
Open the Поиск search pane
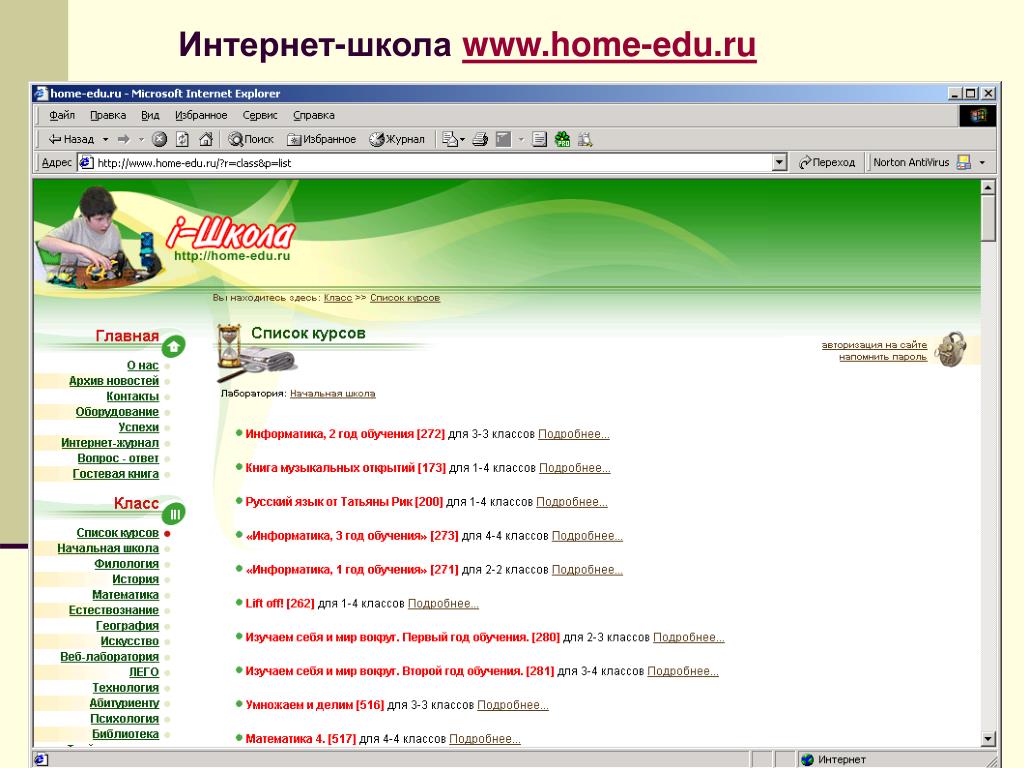coord(251,139)
